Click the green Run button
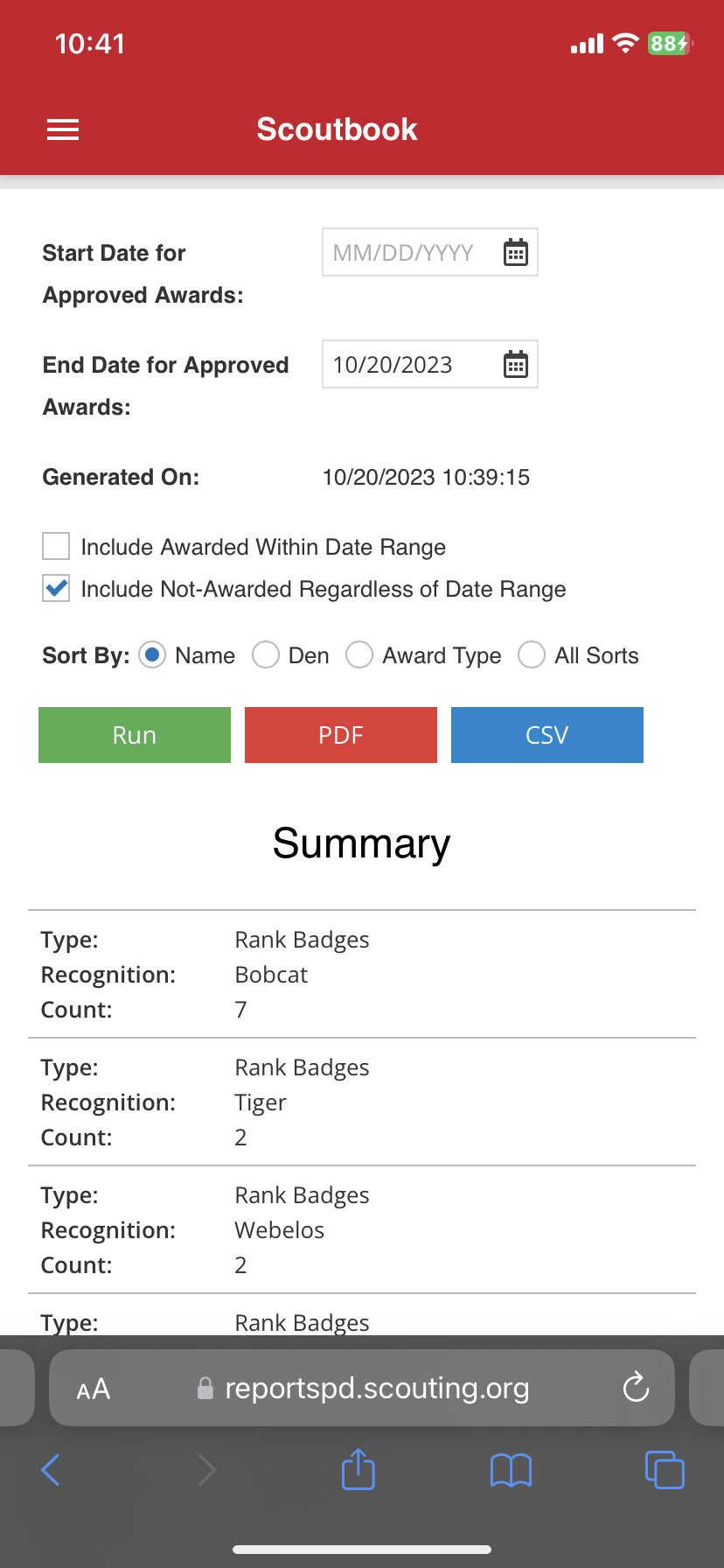 click(x=135, y=735)
